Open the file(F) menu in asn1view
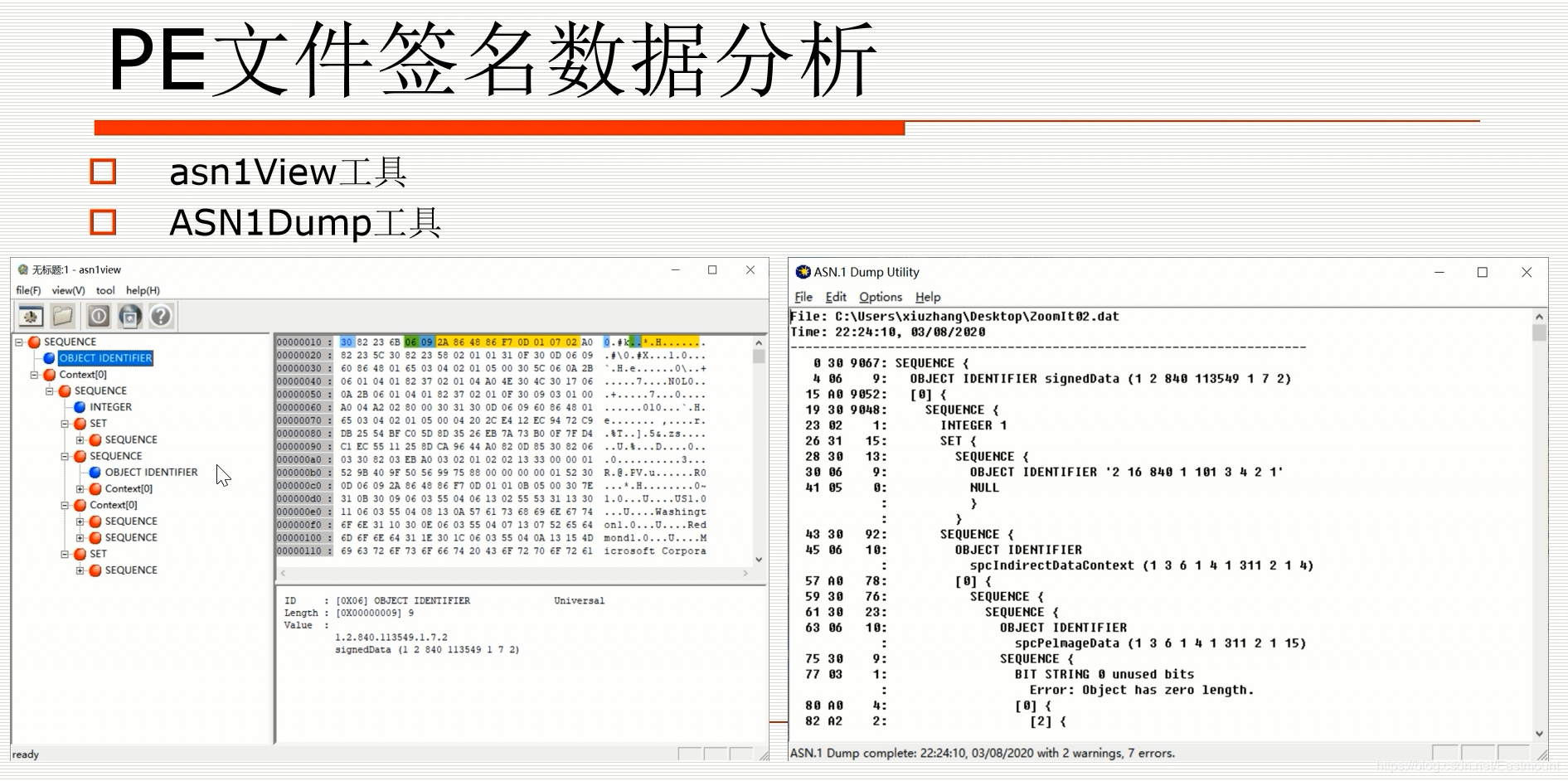The height and width of the screenshot is (781, 1568). pyautogui.click(x=28, y=290)
